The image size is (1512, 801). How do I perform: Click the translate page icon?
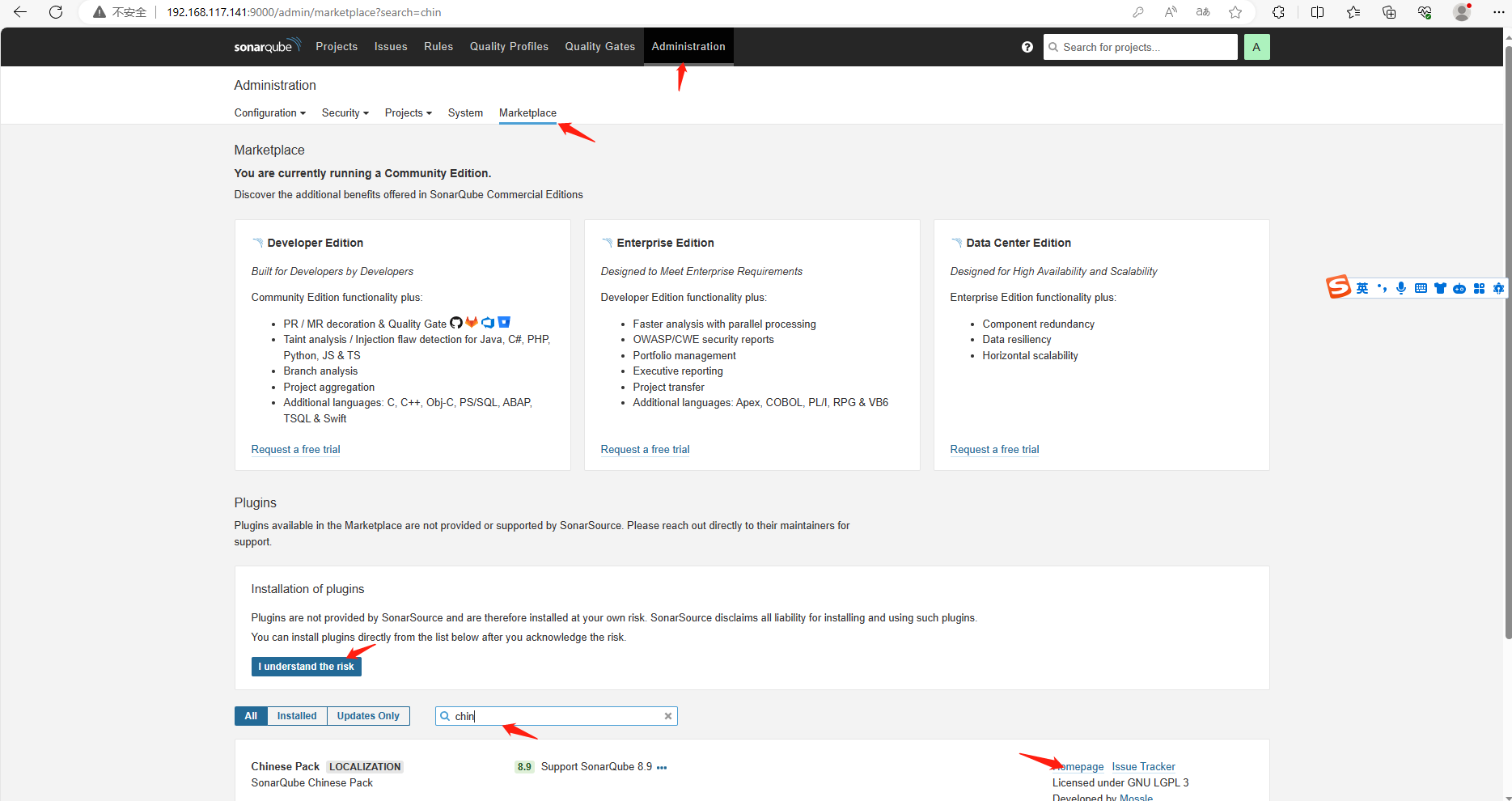pyautogui.click(x=1203, y=12)
